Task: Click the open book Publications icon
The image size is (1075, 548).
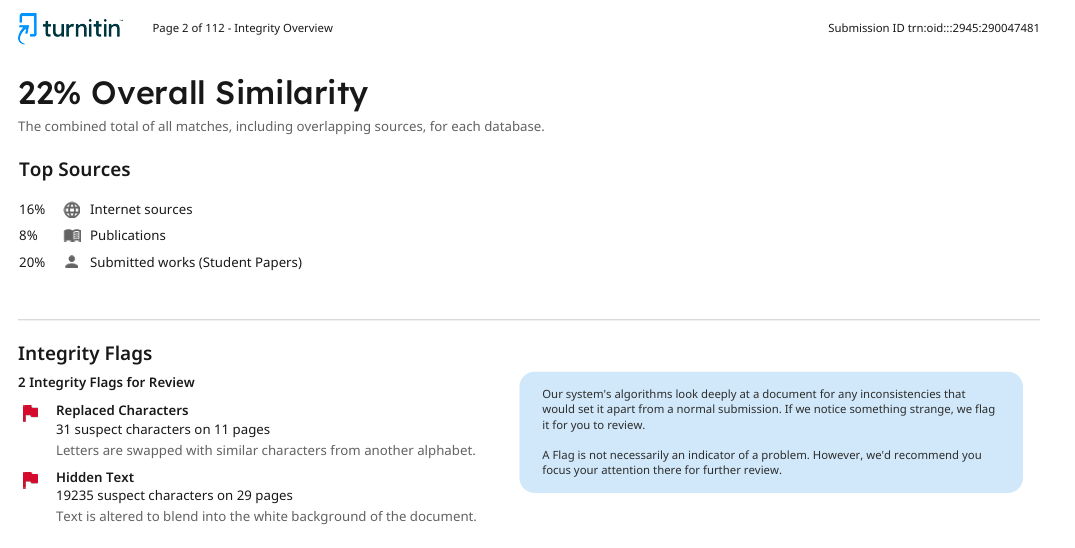Action: pyautogui.click(x=72, y=236)
